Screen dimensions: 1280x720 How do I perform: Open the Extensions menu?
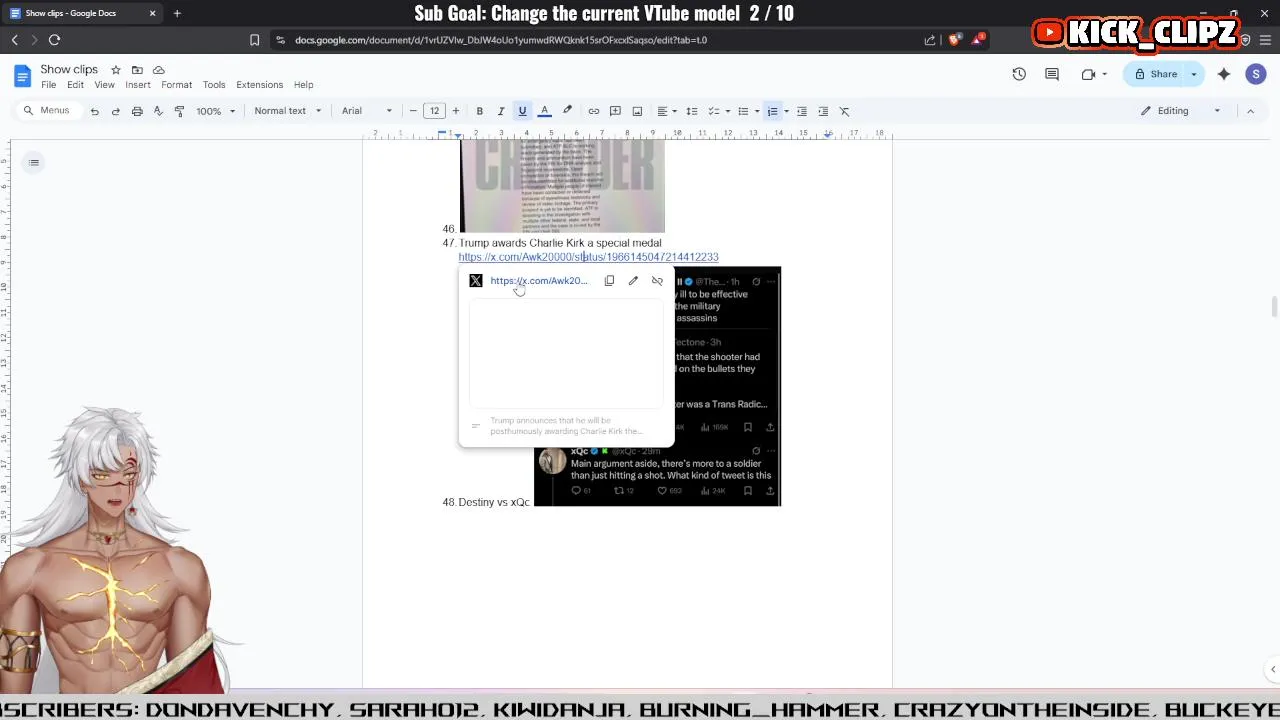tap(259, 85)
